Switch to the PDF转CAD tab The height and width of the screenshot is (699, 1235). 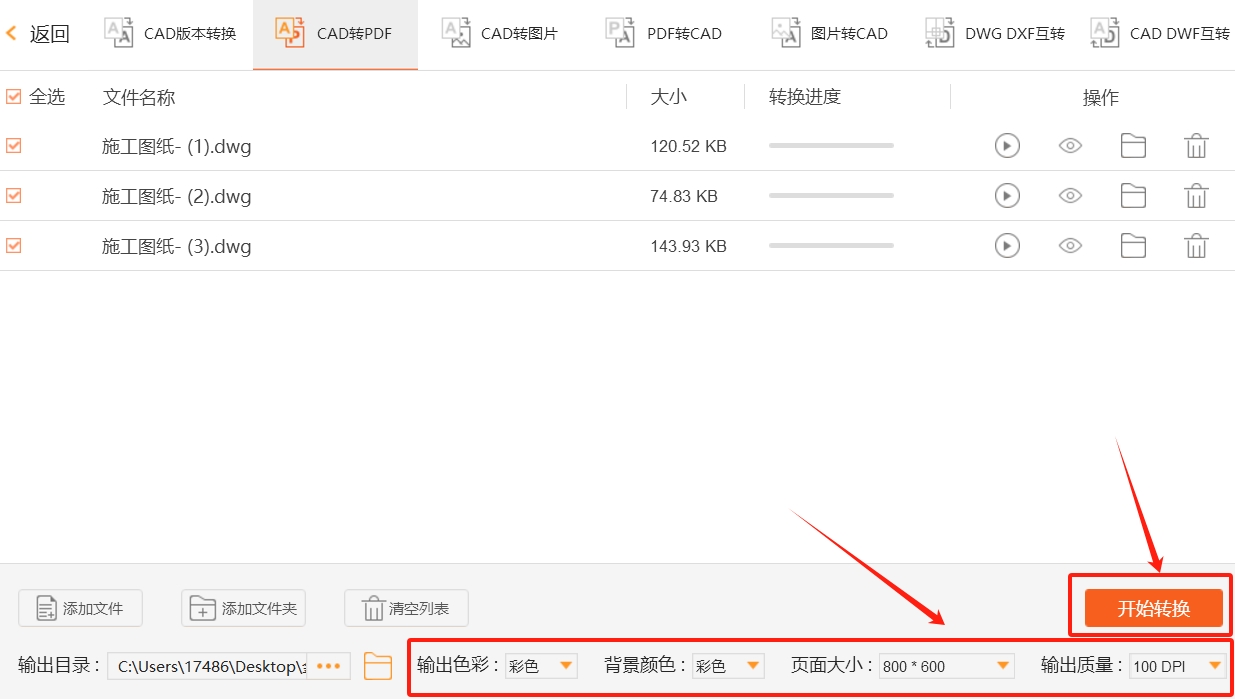point(664,32)
